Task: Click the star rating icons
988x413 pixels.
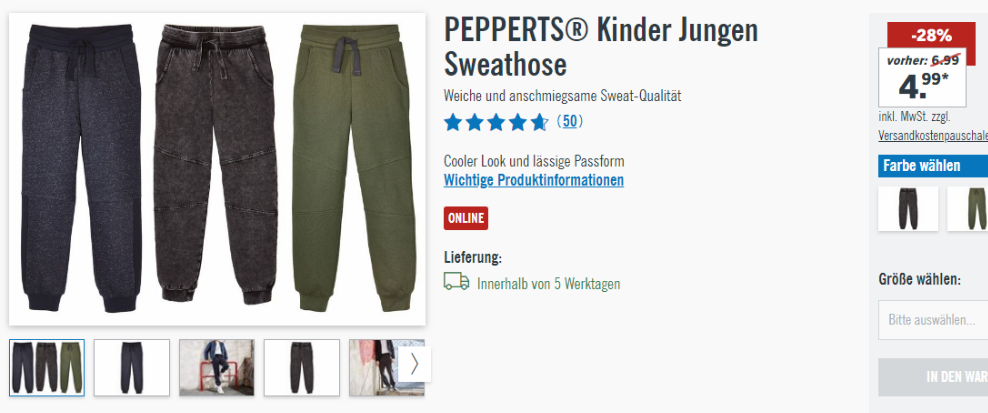Action: (496, 122)
